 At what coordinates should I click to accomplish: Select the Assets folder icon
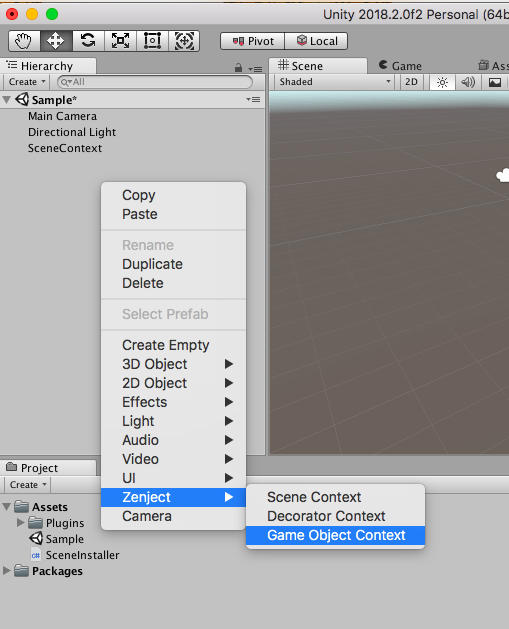pyautogui.click(x=21, y=507)
